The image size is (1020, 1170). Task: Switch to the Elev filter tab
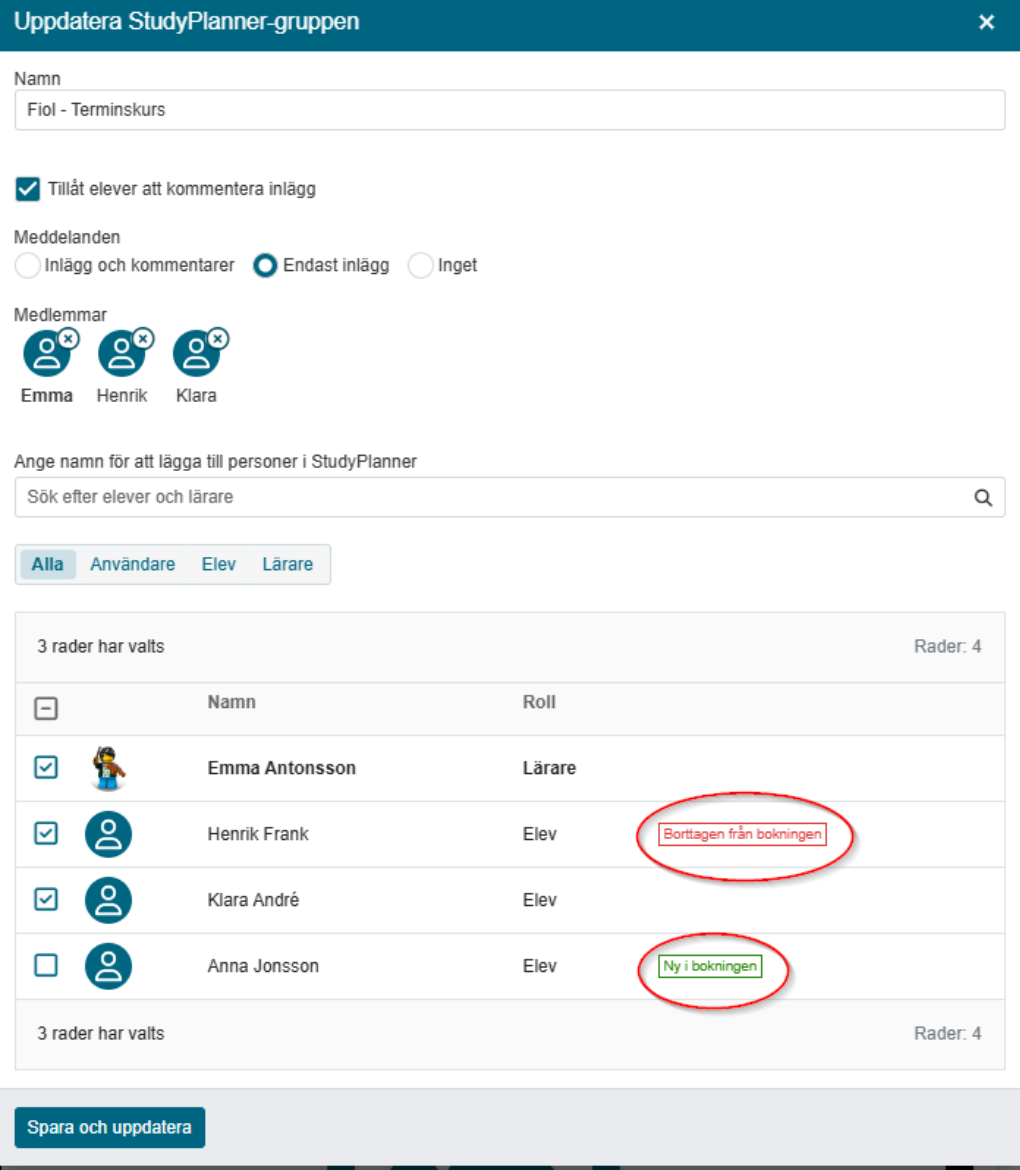pos(219,564)
